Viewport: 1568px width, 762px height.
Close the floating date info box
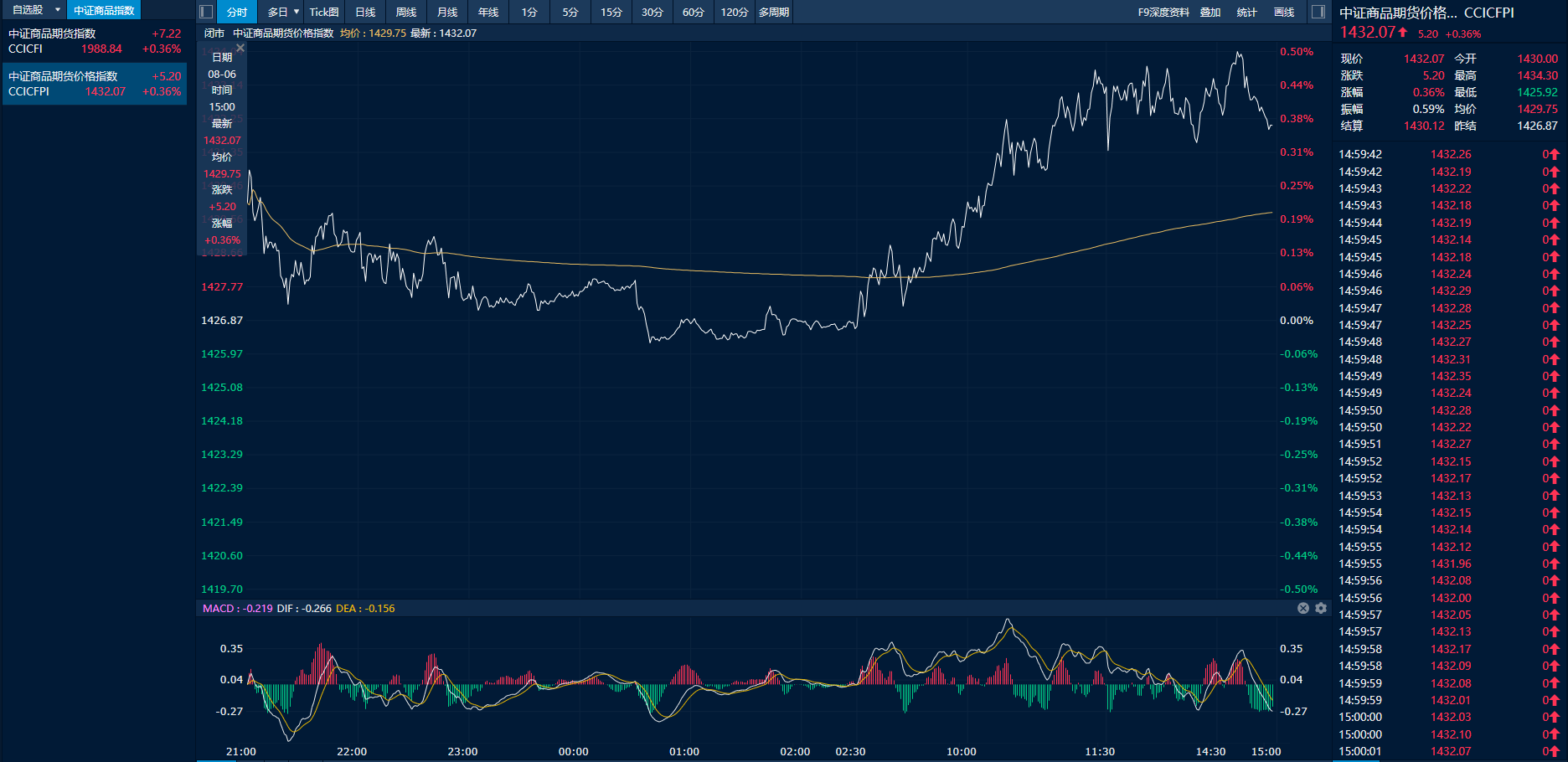pyautogui.click(x=240, y=49)
